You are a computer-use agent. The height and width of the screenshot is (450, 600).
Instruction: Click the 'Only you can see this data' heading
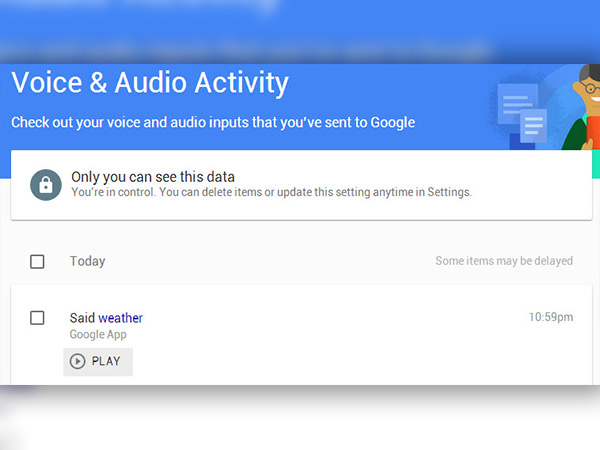152,177
